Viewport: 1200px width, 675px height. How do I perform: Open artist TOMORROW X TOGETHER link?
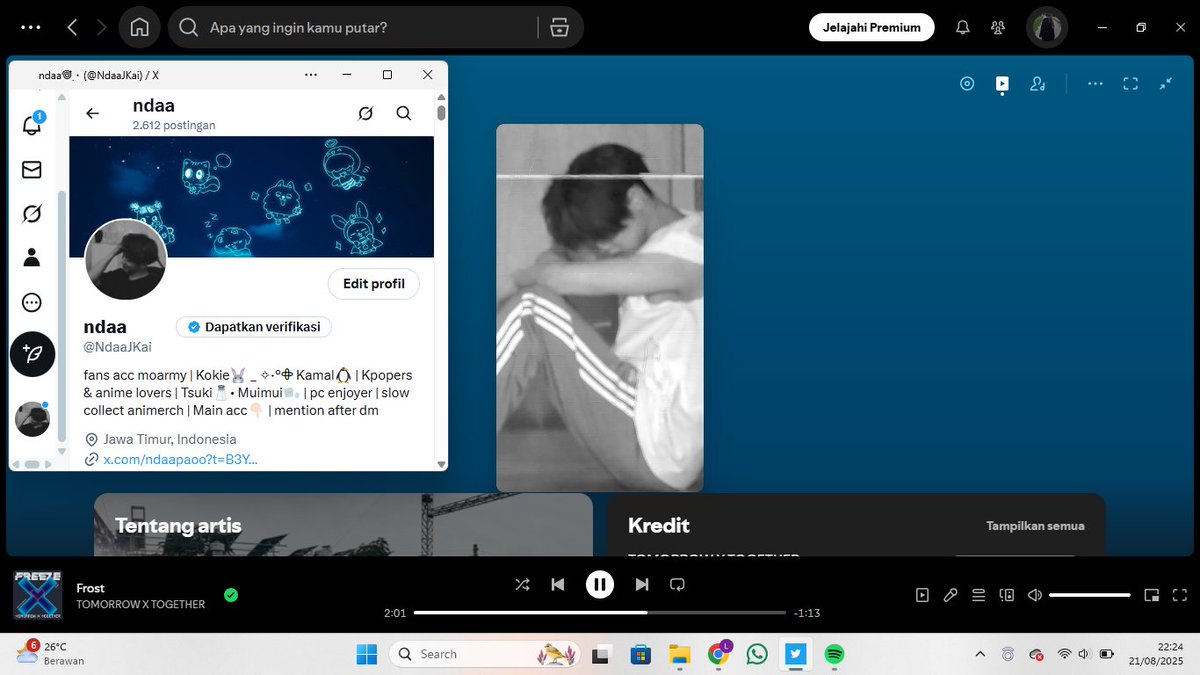pyautogui.click(x=141, y=604)
